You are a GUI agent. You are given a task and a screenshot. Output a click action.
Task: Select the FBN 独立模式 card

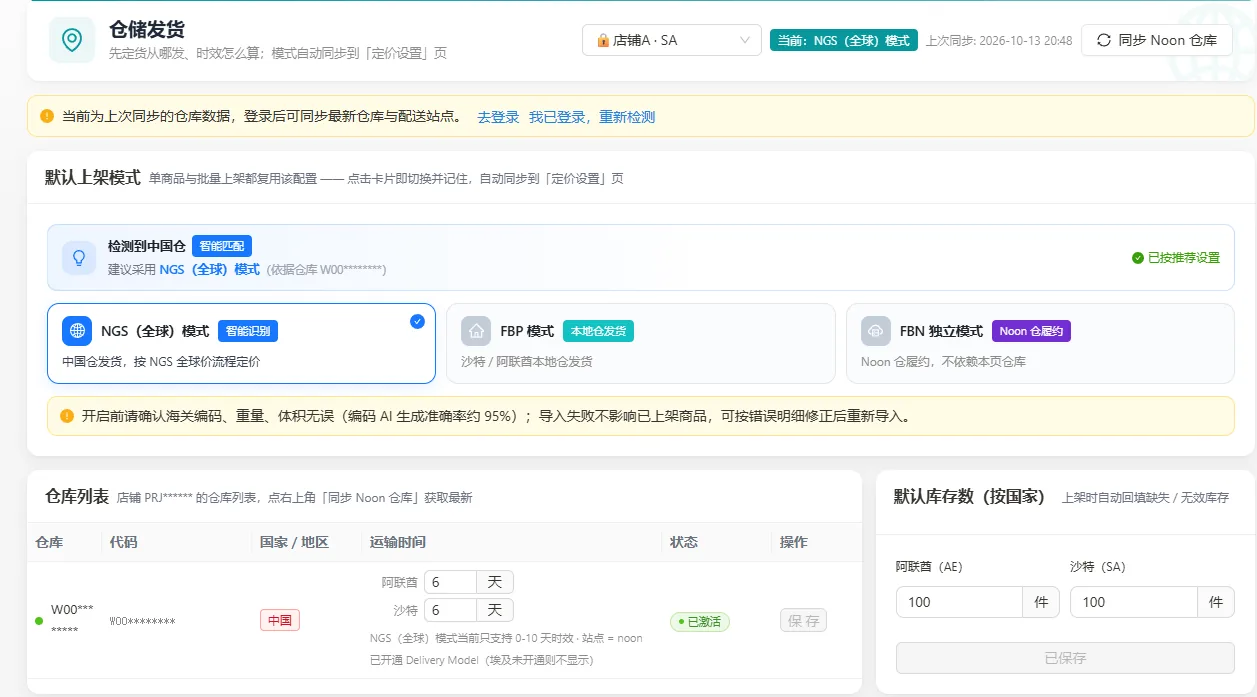click(x=1040, y=343)
